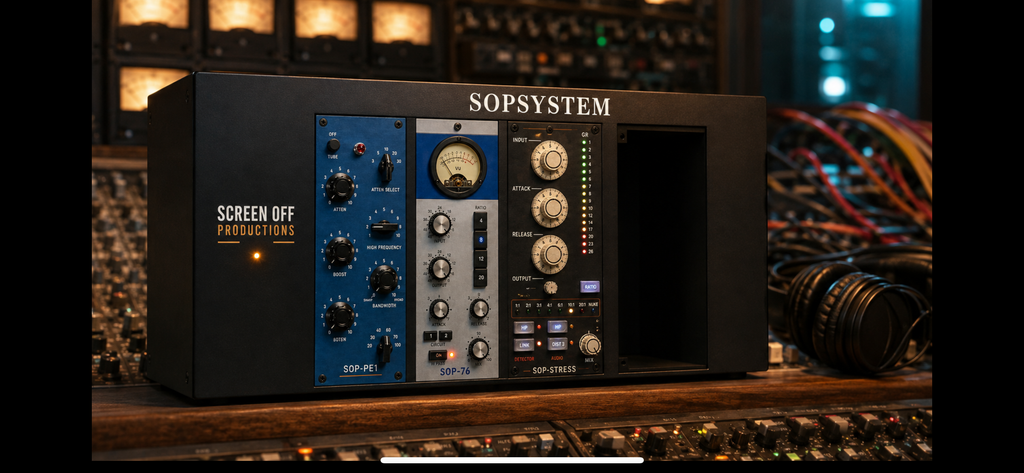Click the BOOST knob on SOP-PE1
This screenshot has height=473, width=1024.
(x=340, y=252)
